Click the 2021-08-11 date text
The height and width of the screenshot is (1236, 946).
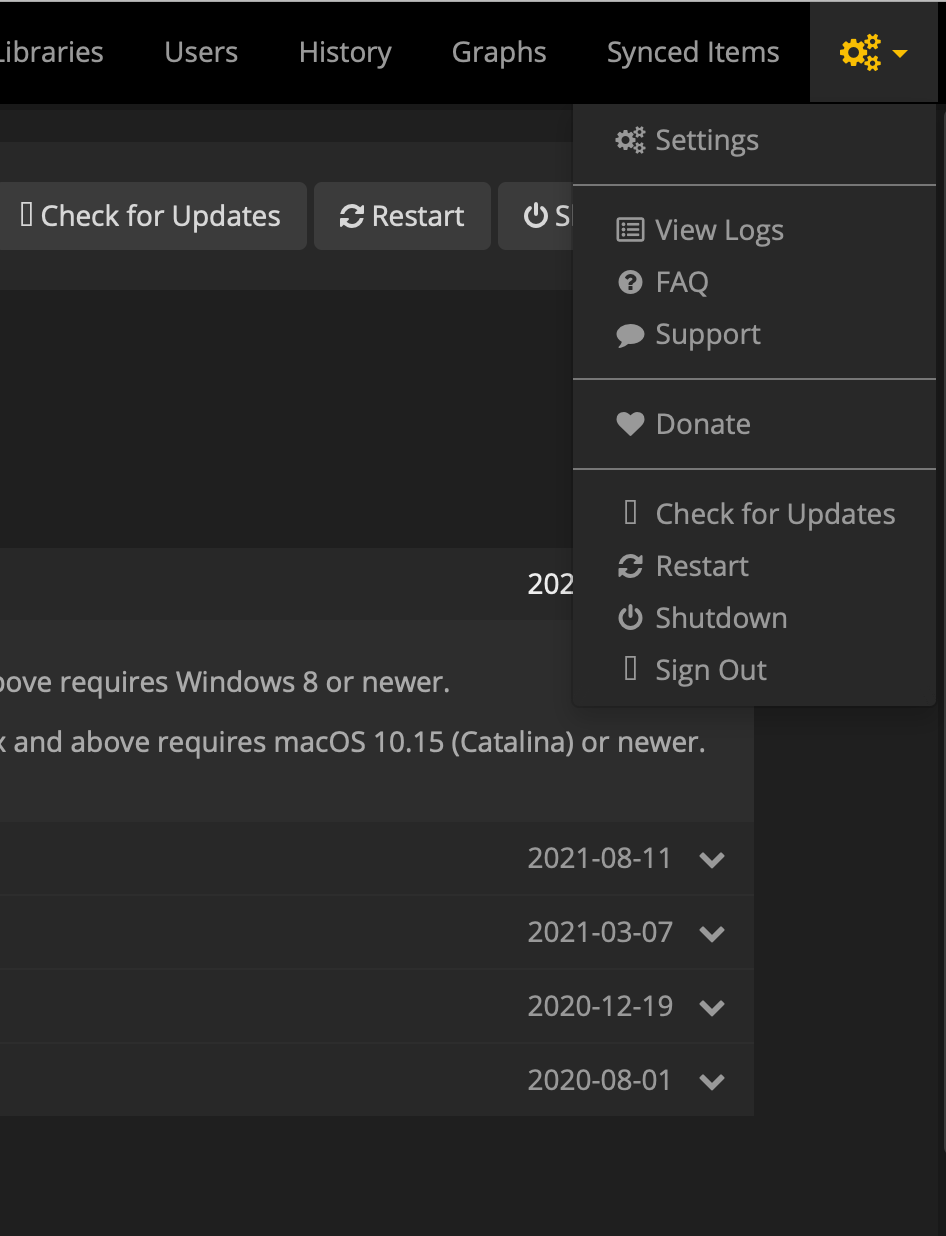600,858
